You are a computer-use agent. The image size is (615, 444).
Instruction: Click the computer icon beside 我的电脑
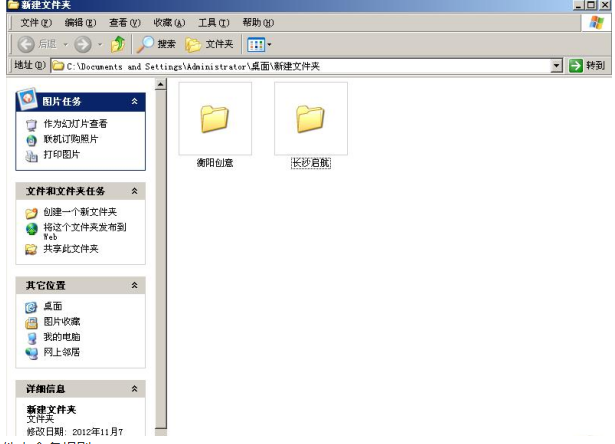coord(31,338)
